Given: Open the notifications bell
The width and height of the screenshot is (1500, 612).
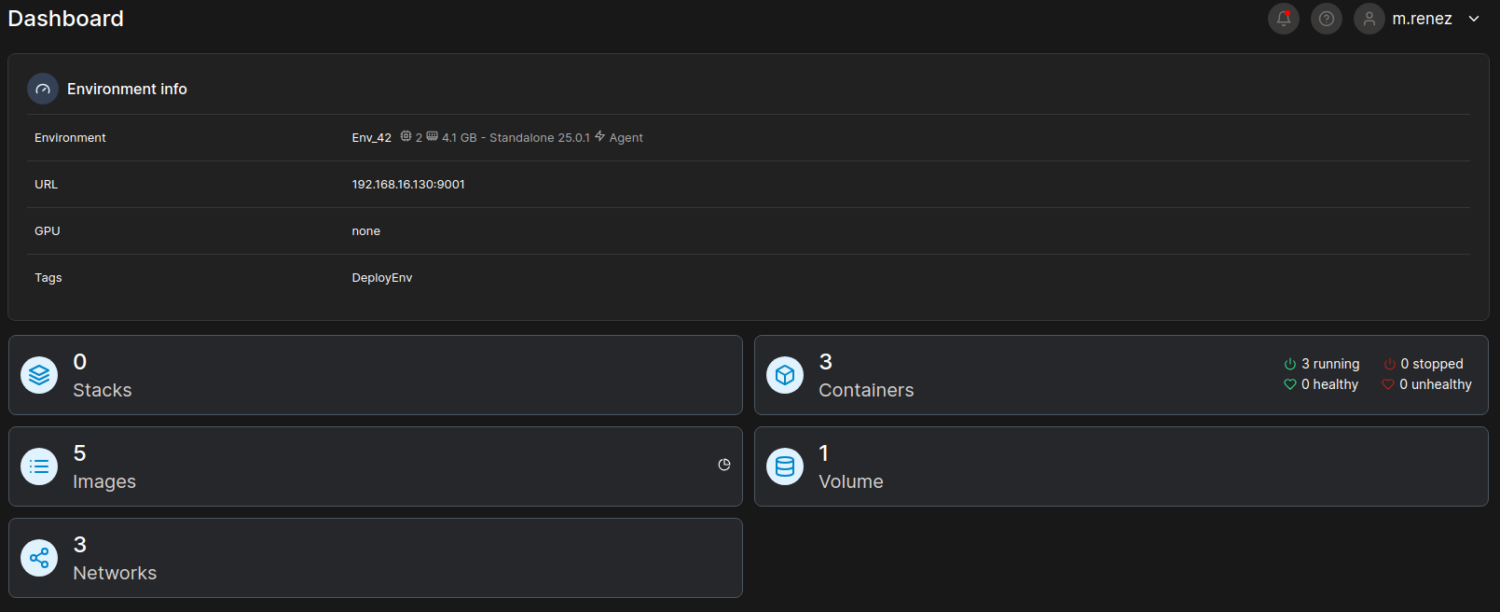Looking at the screenshot, I should pos(1283,19).
